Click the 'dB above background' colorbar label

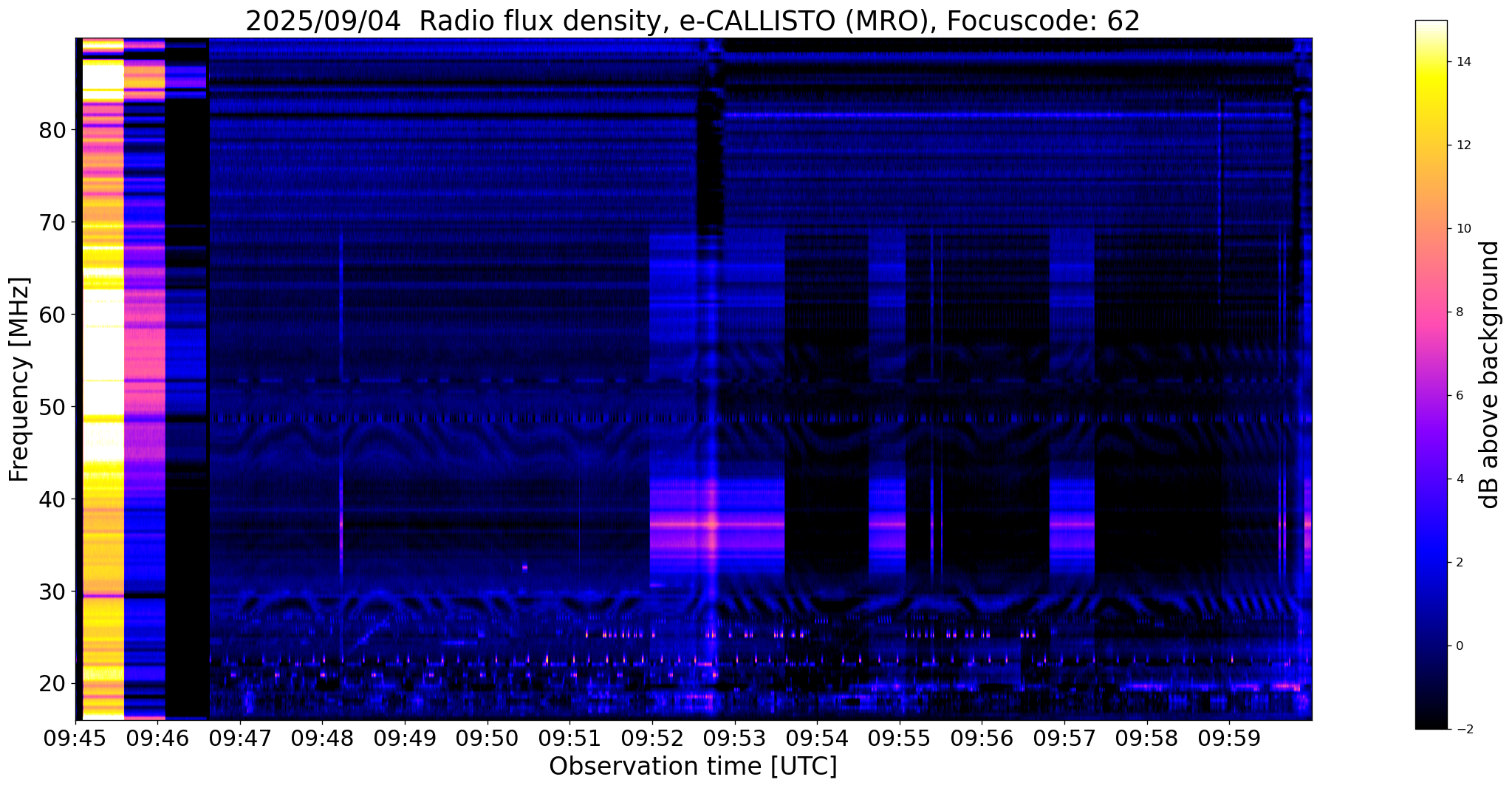[x=1490, y=374]
